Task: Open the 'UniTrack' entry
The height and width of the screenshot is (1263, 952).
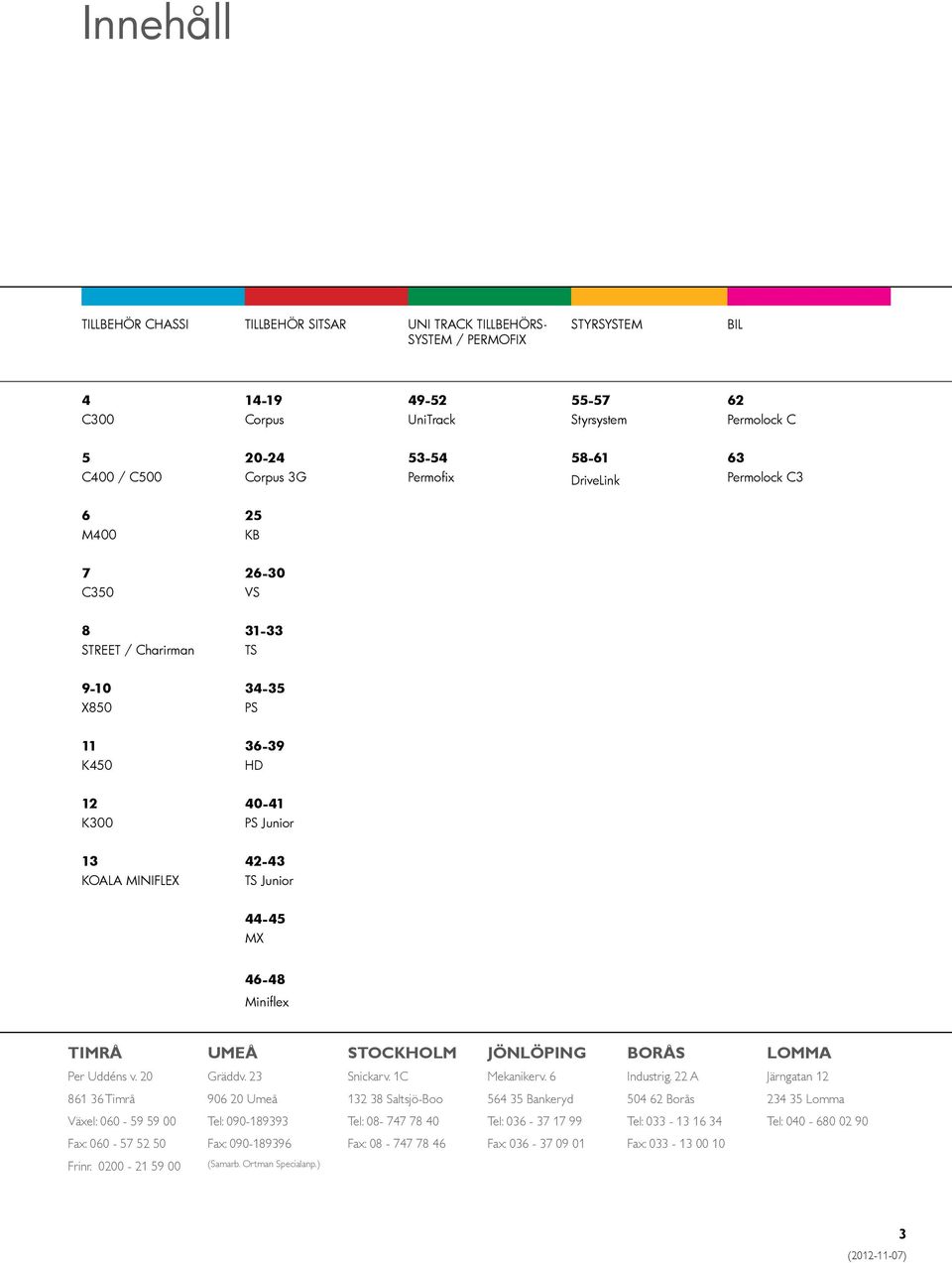Action: (432, 420)
